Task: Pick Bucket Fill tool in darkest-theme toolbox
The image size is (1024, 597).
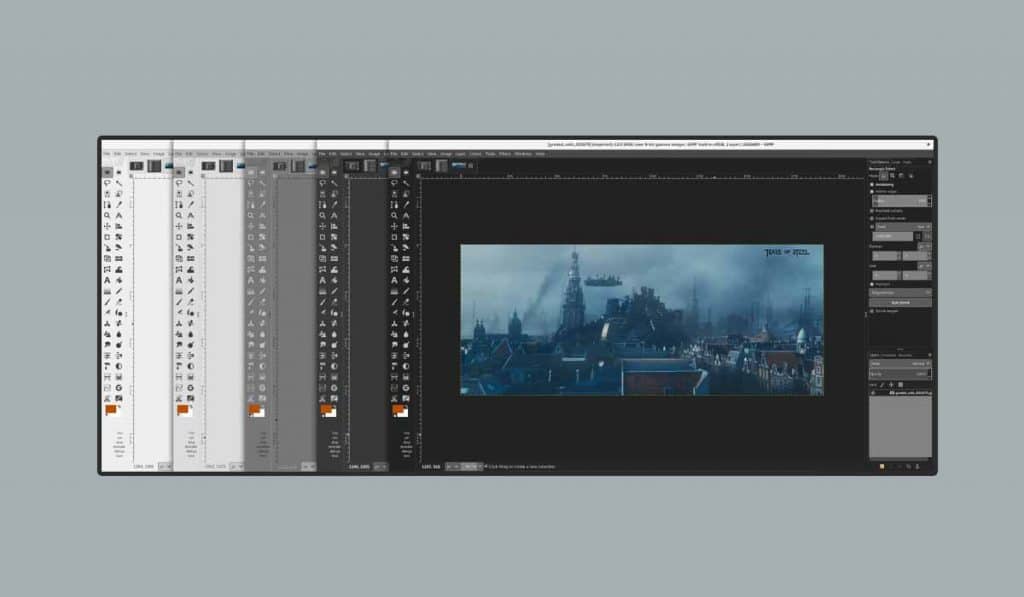Action: click(406, 280)
